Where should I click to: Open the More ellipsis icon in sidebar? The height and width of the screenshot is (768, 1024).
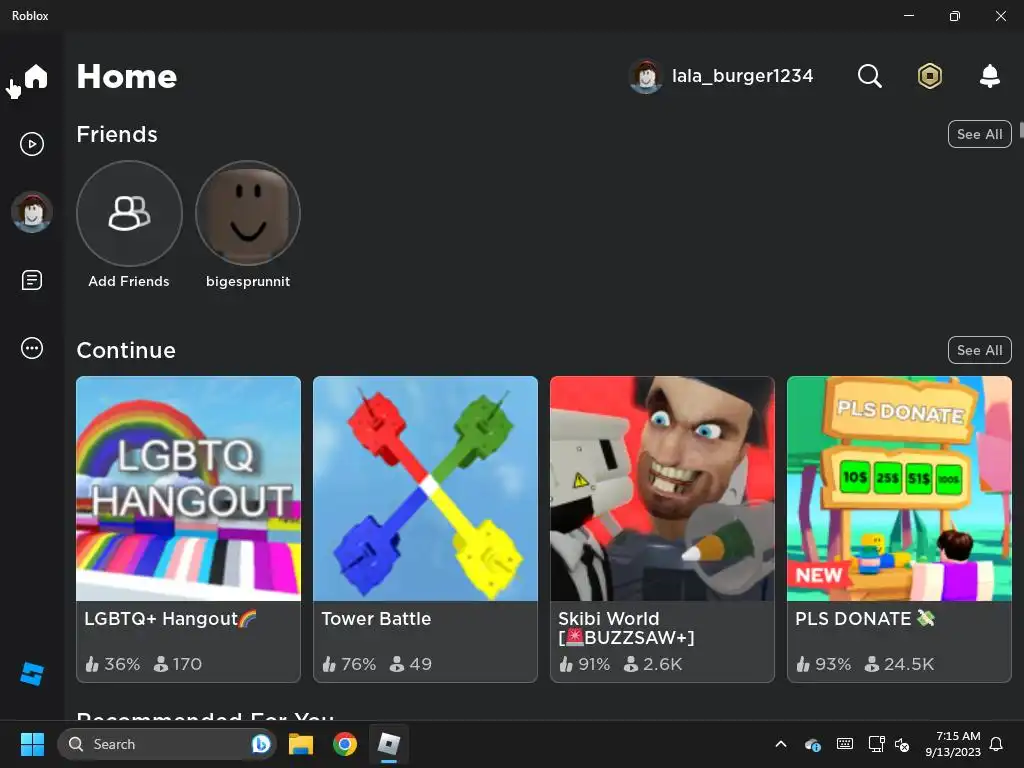pyautogui.click(x=32, y=348)
